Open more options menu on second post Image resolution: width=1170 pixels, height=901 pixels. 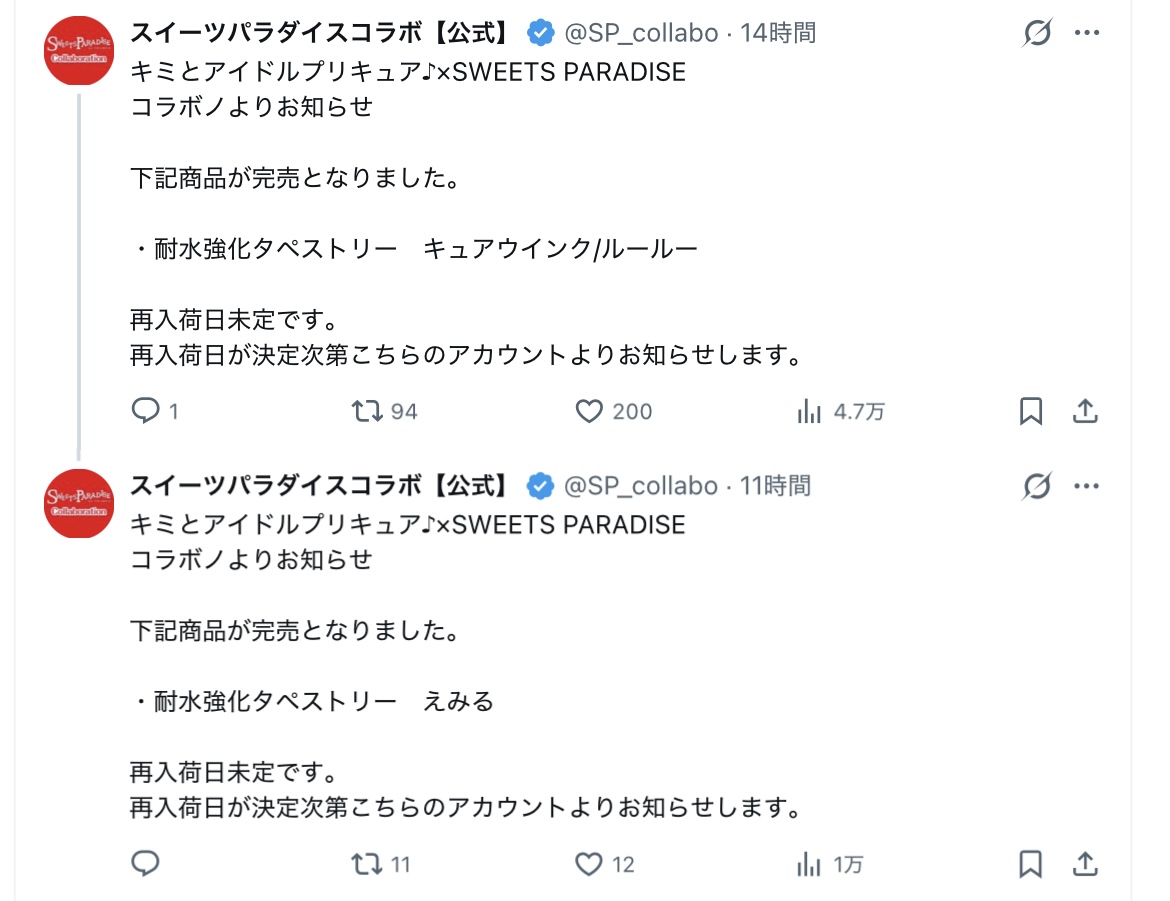1087,486
